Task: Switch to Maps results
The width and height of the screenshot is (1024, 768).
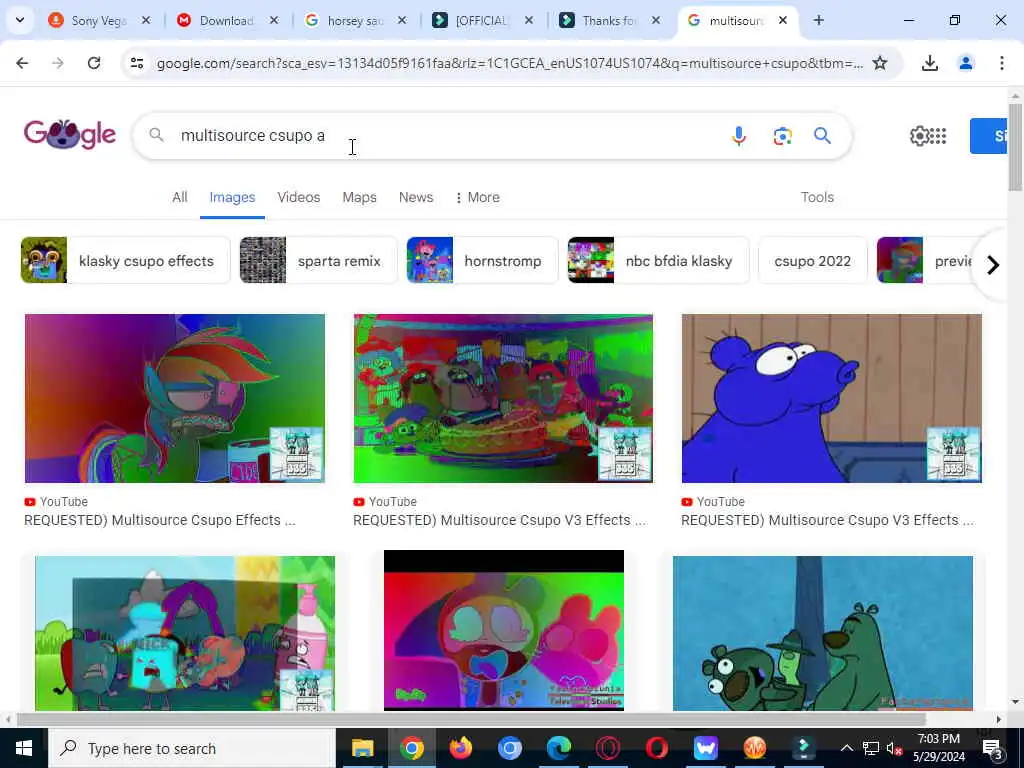Action: [x=359, y=197]
